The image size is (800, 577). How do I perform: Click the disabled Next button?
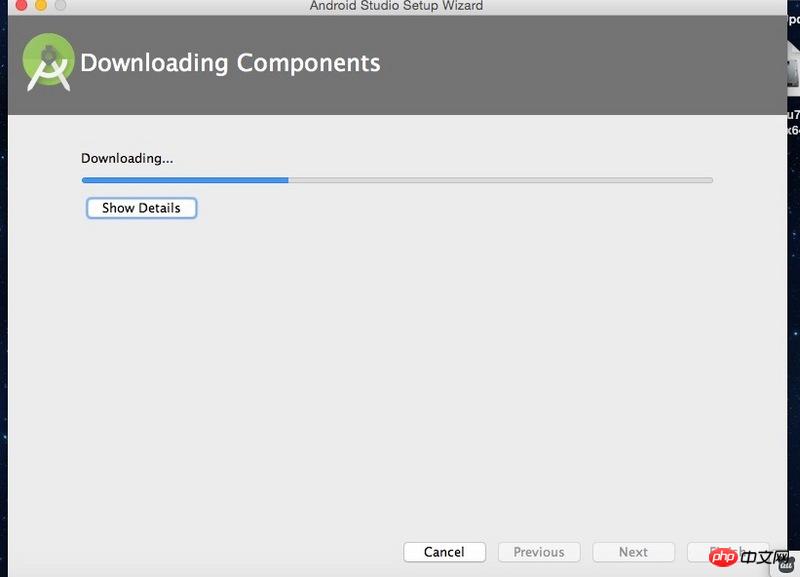[x=633, y=552]
